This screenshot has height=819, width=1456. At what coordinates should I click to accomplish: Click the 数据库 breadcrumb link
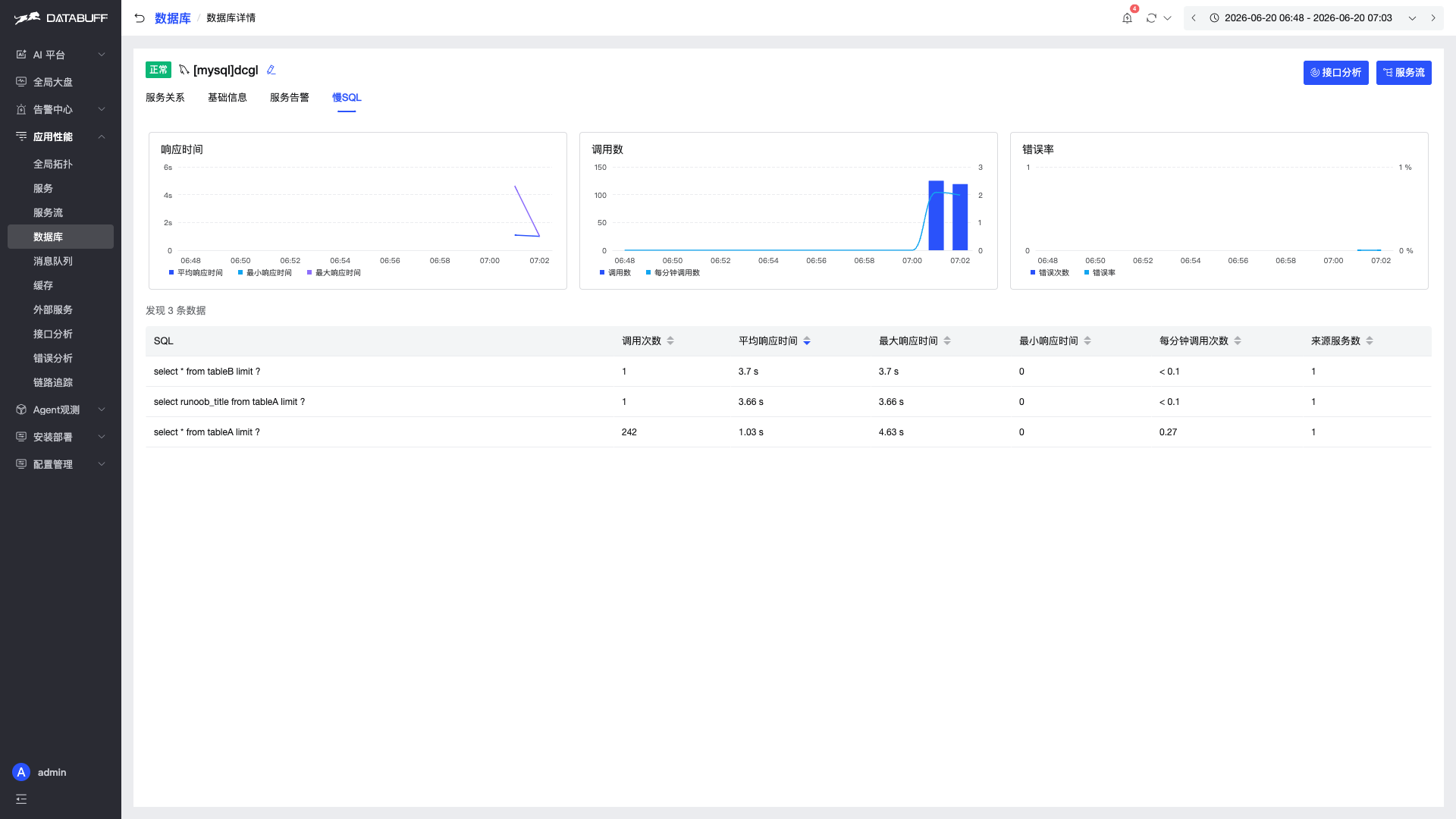coord(172,18)
